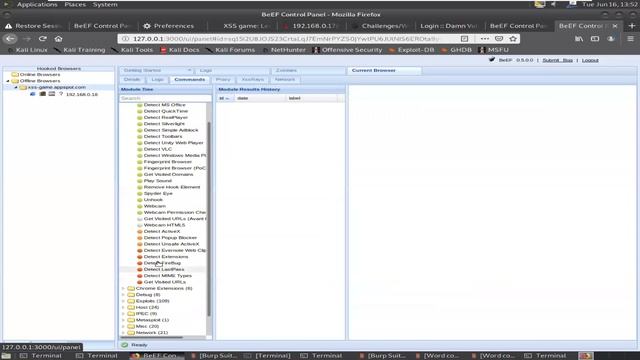Image resolution: width=640 pixels, height=360 pixels.
Task: Click the Exploits folder icon
Action: pyautogui.click(x=131, y=301)
